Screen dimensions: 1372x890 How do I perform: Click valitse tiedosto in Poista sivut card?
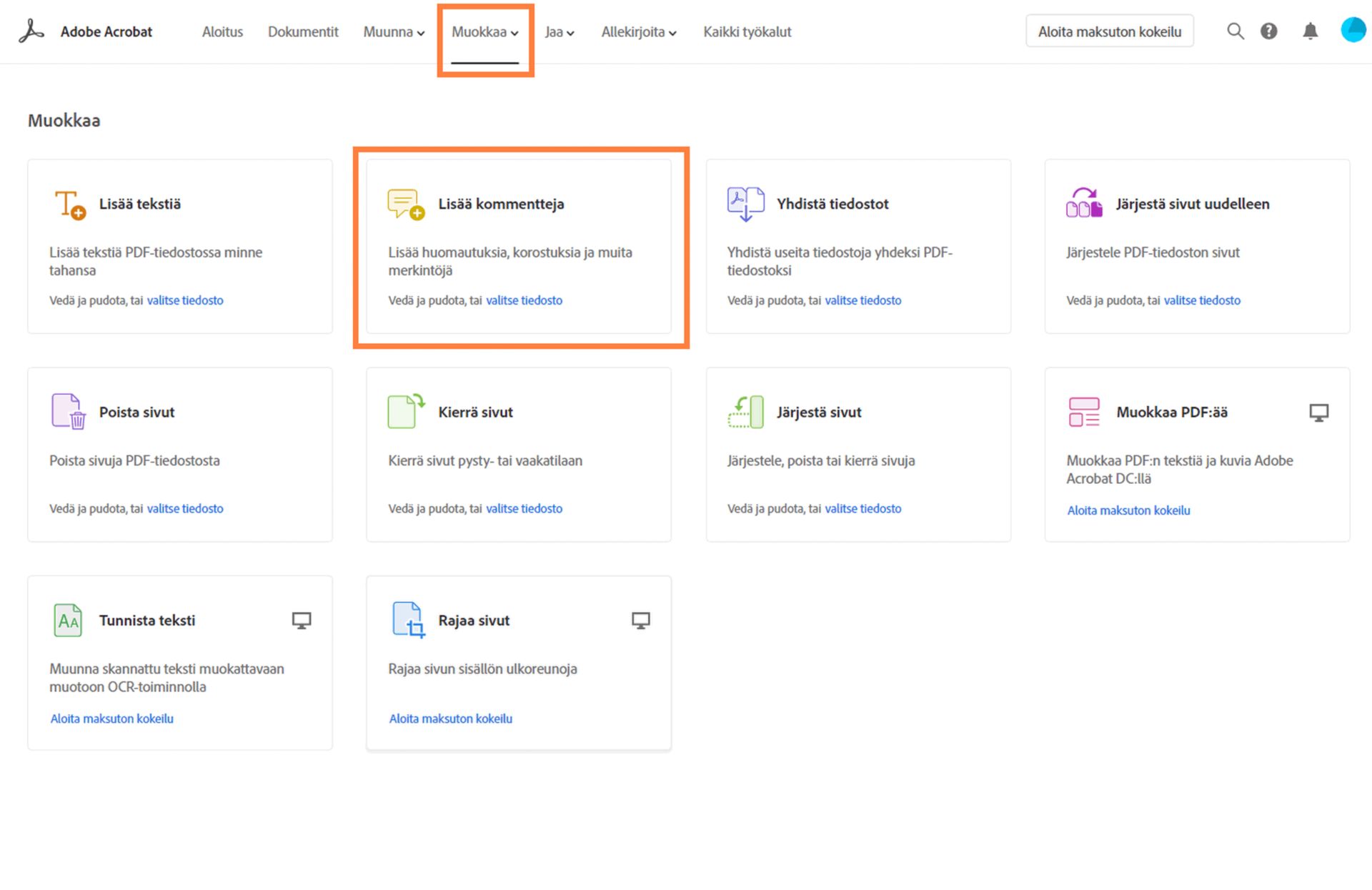tap(185, 508)
